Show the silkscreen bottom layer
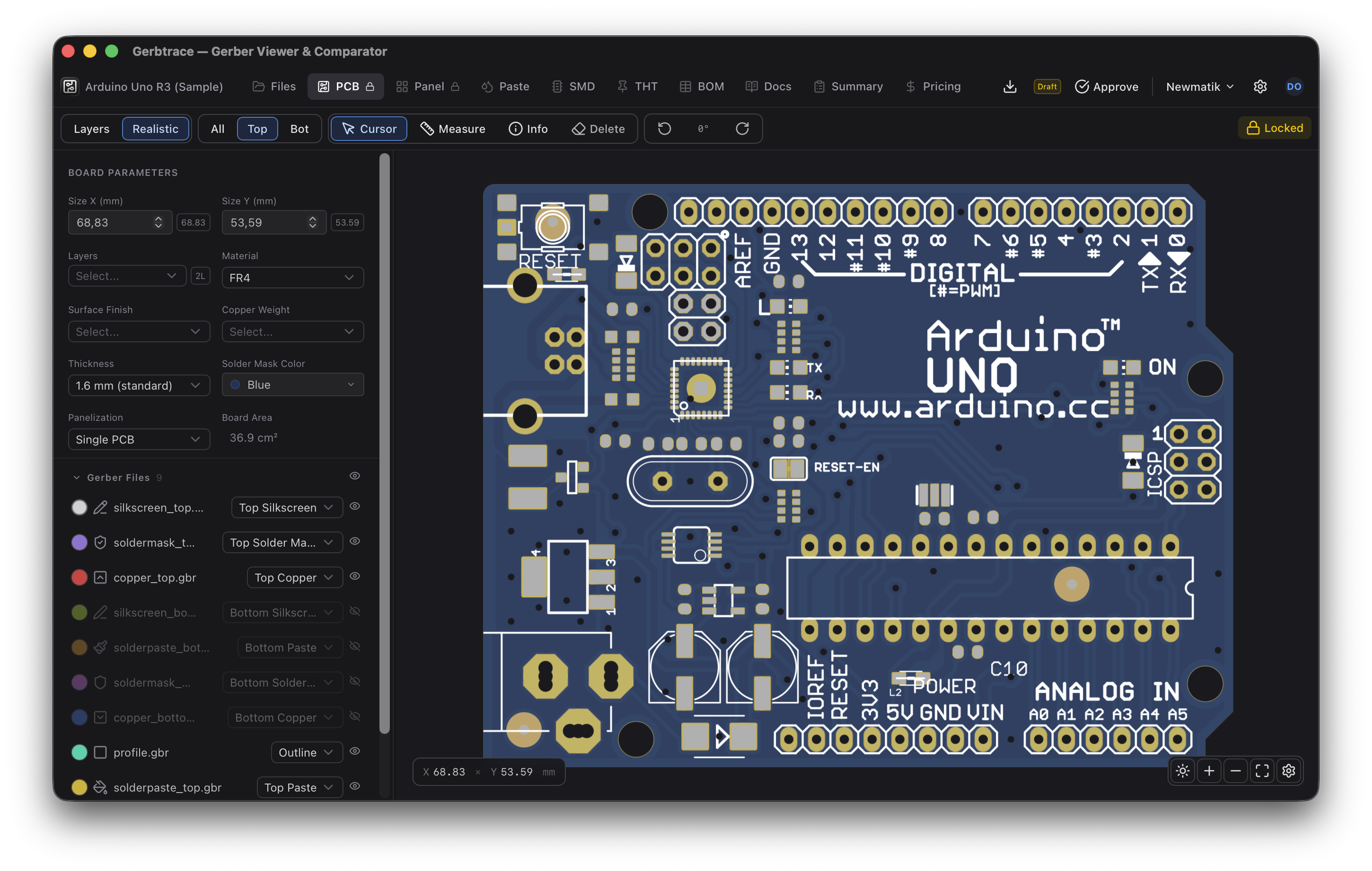1372x871 pixels. pyautogui.click(x=354, y=611)
